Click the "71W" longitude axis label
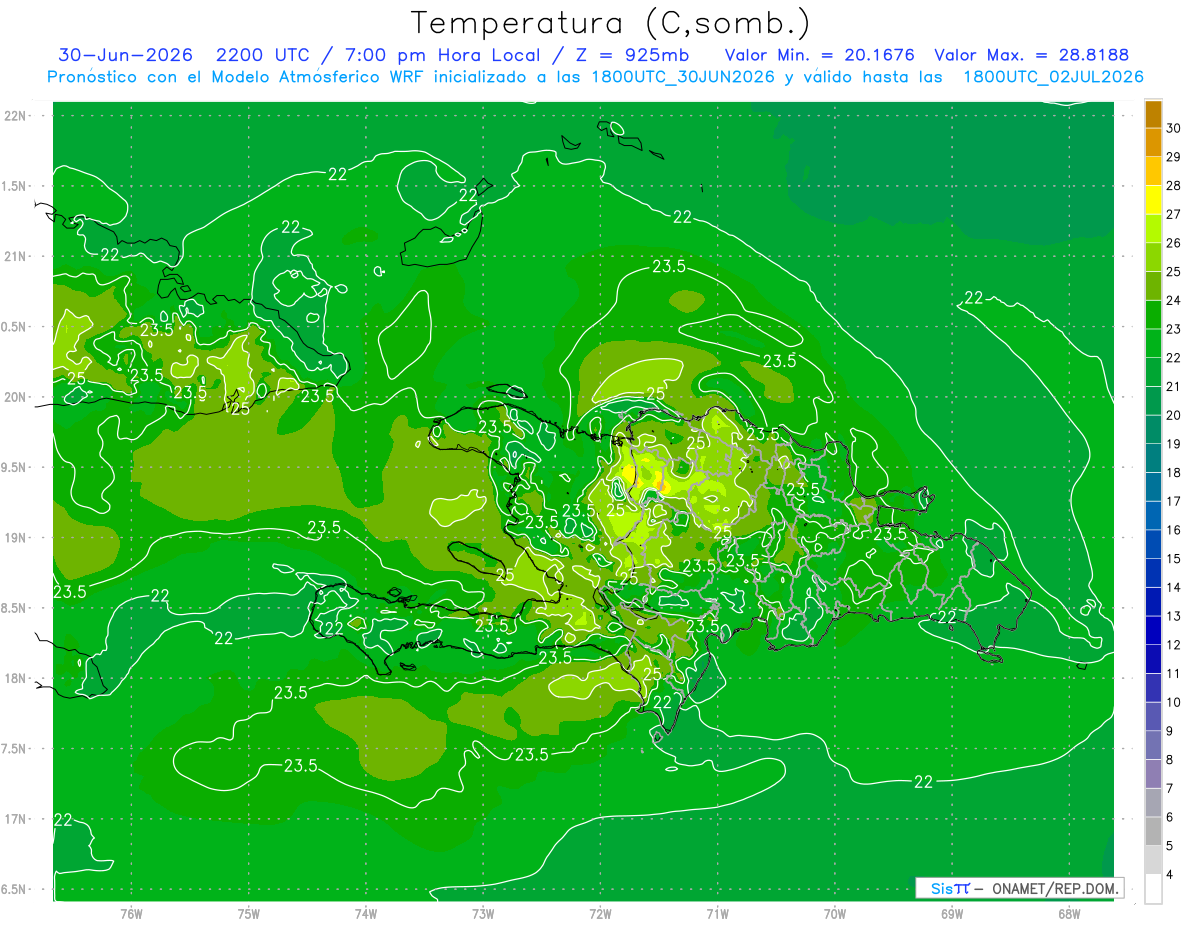This screenshot has height=927, width=1200. tap(717, 914)
